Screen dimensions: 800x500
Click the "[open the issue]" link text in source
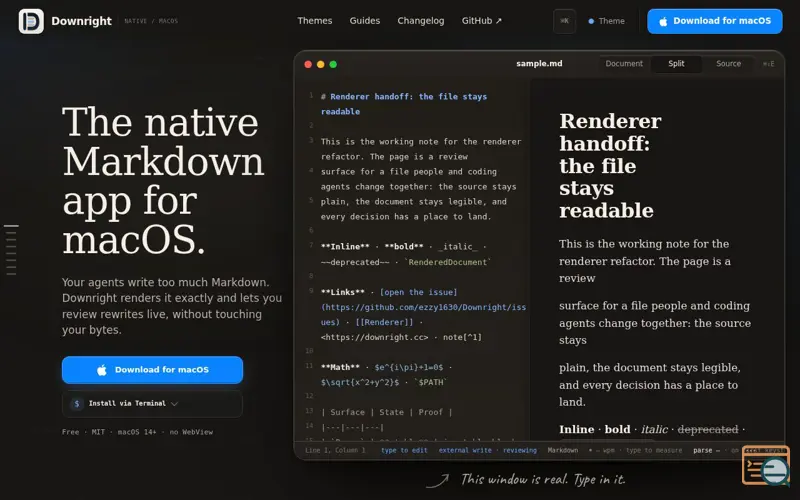pos(418,292)
